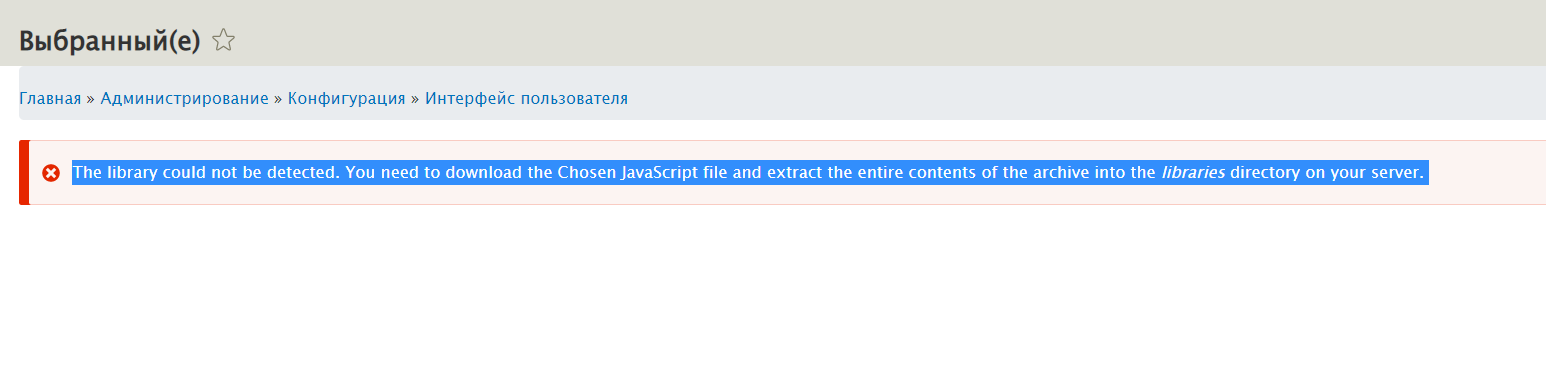Click the separator after Главная
The width and height of the screenshot is (1546, 373).
pos(91,98)
